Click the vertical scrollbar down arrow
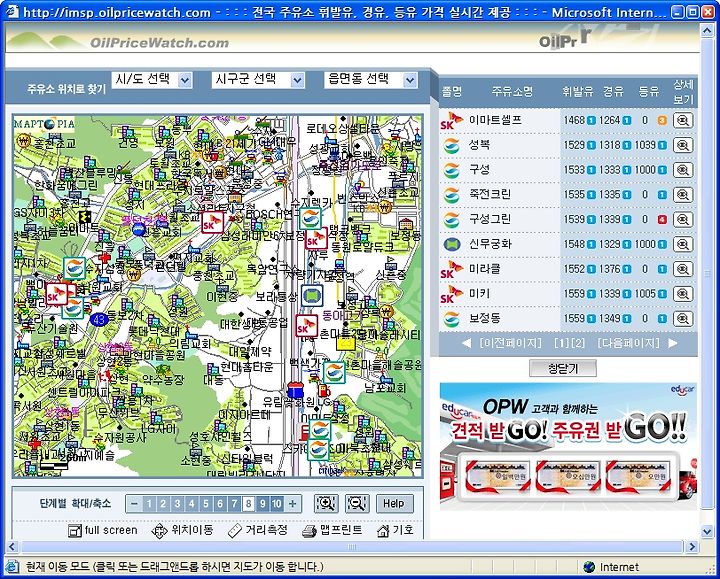Image resolution: width=720 pixels, height=579 pixels. 707,531
